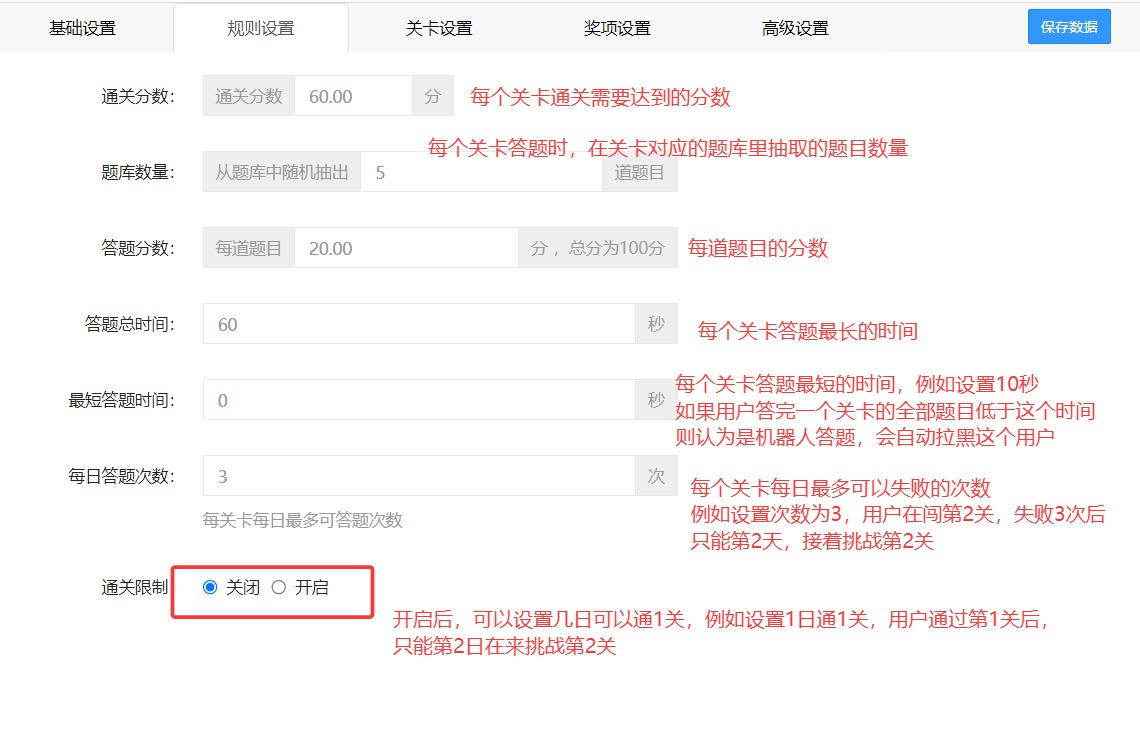Viewport: 1140px width, 751px height.
Task: Switch to the 基础设置 tab
Action: pos(83,28)
